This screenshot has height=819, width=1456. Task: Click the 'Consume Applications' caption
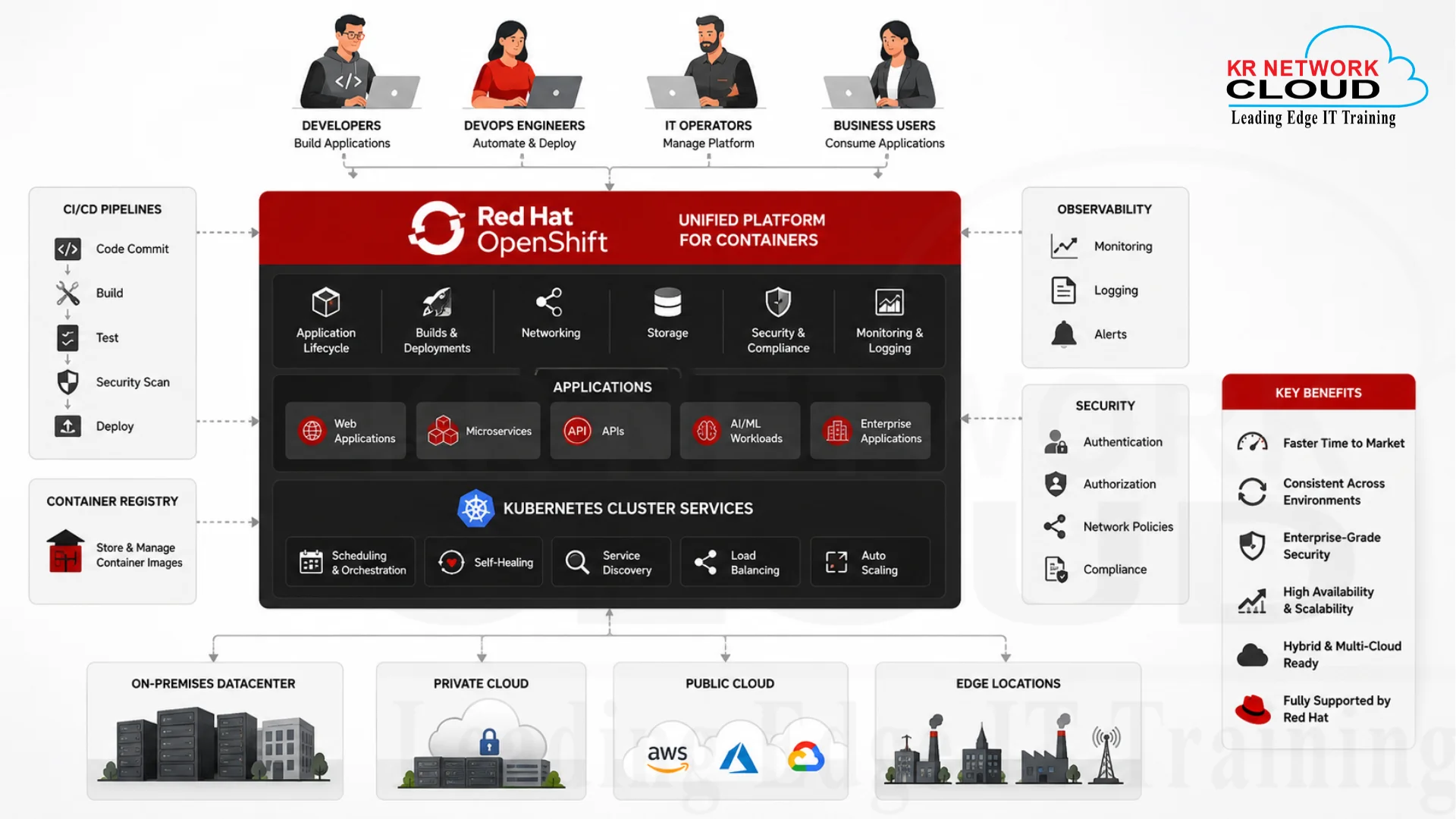[884, 143]
